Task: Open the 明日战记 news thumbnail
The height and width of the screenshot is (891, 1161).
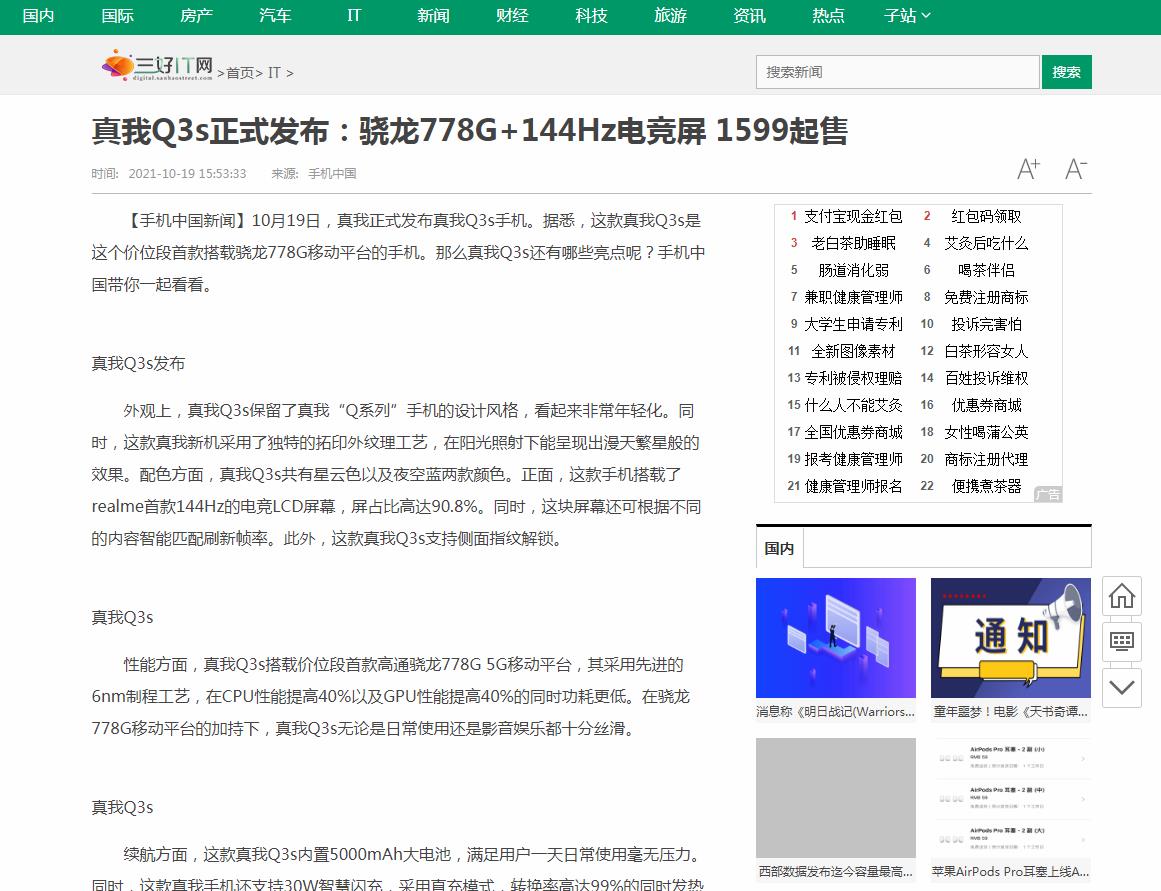Action: tap(836, 638)
